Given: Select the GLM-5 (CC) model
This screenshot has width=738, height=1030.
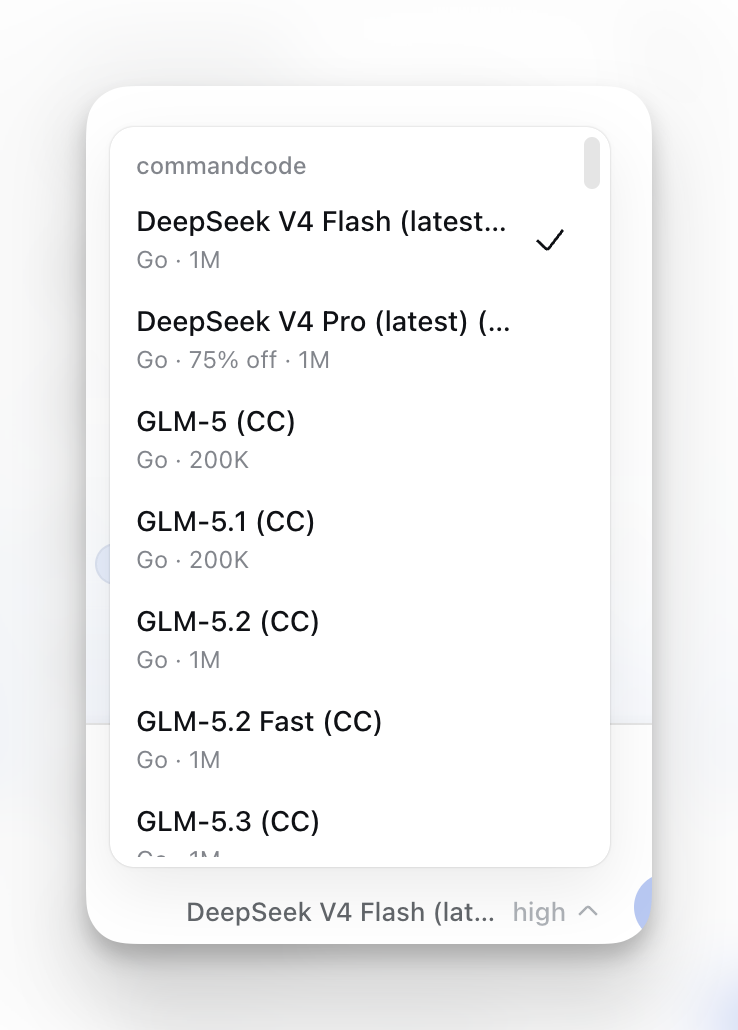Looking at the screenshot, I should click(359, 440).
